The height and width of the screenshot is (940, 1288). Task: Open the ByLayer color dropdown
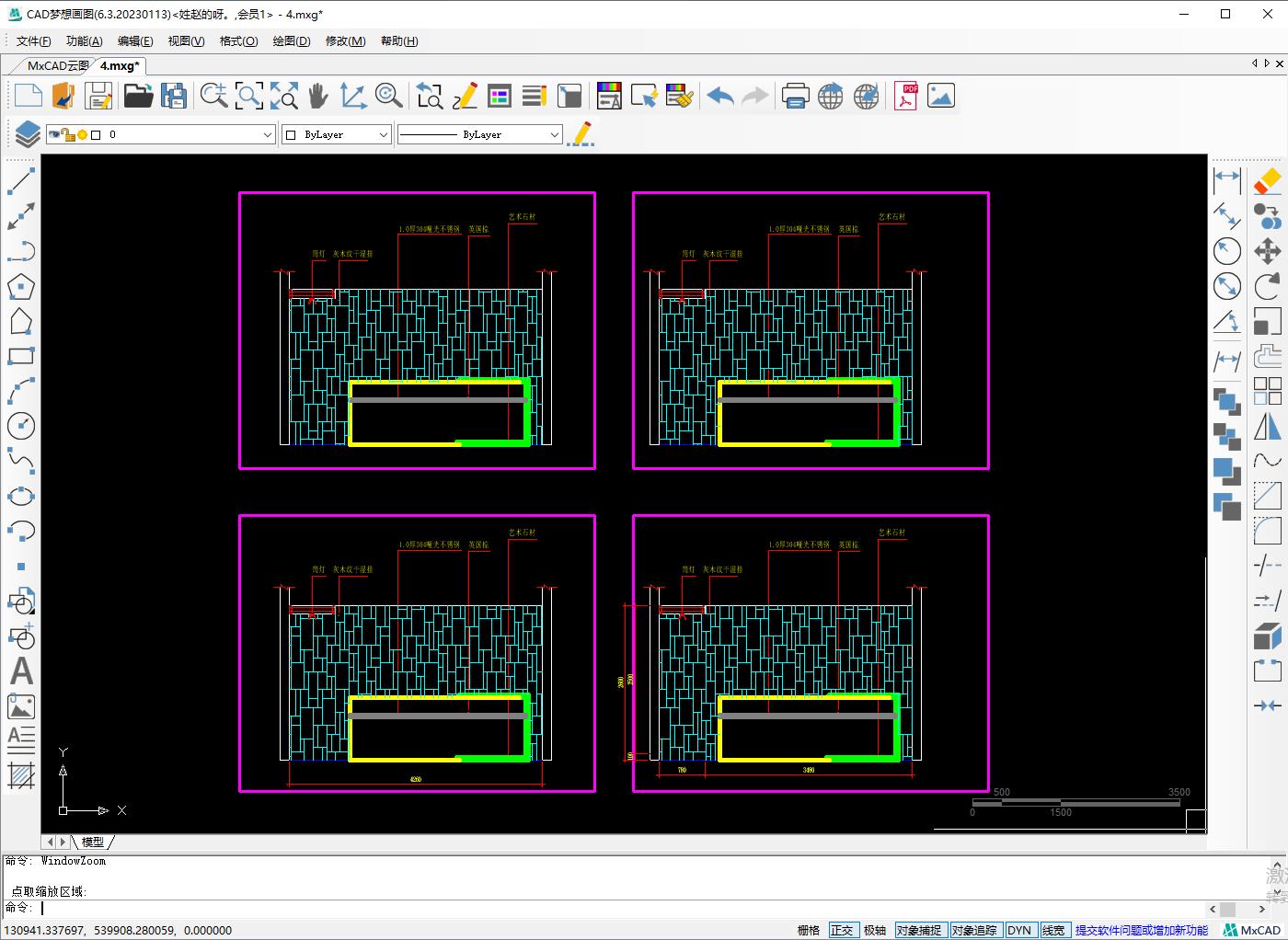(x=384, y=133)
